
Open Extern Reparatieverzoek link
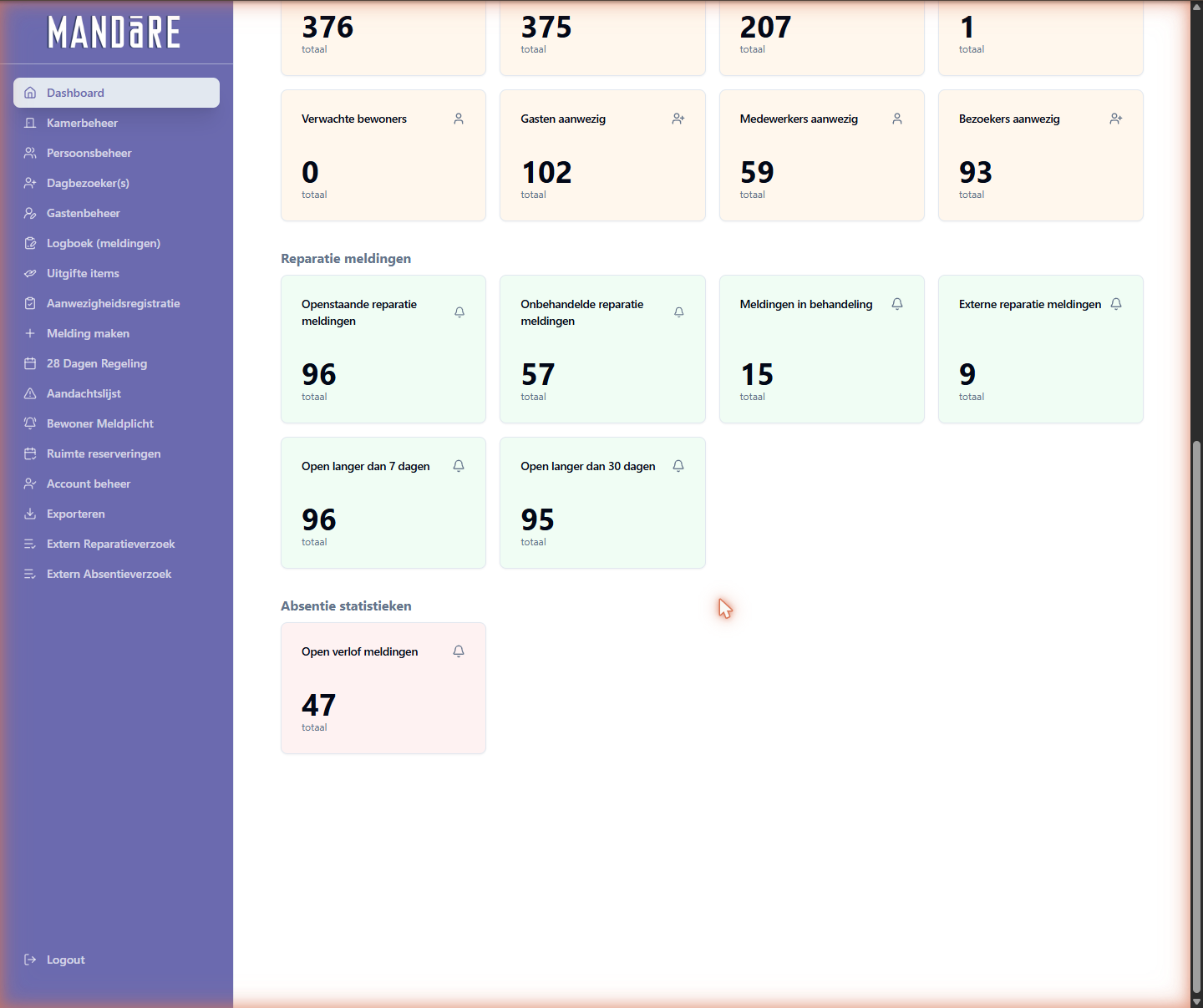pos(116,544)
